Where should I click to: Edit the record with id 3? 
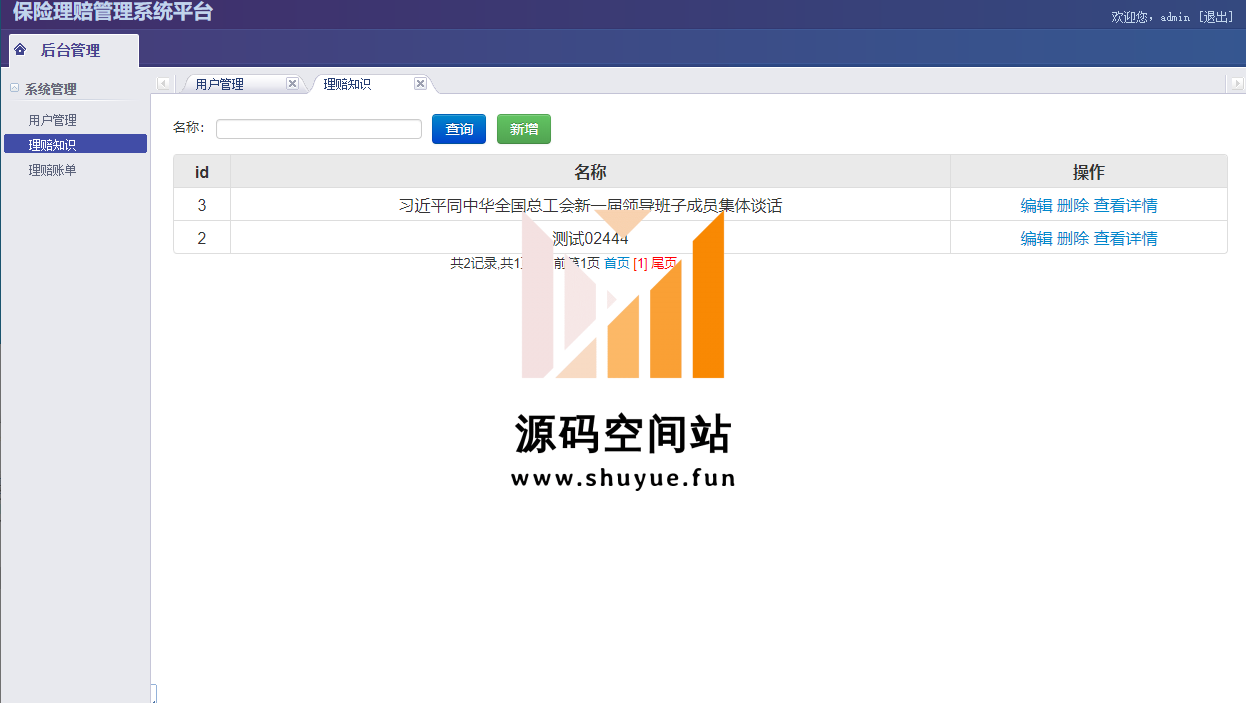pos(1036,205)
